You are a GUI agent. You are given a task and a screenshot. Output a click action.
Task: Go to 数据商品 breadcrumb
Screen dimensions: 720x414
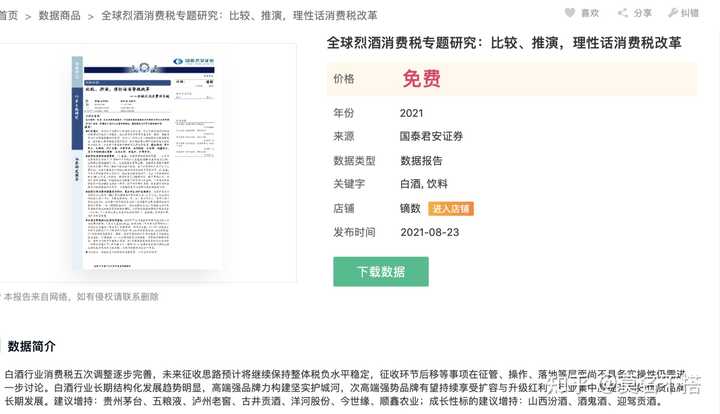pos(59,16)
